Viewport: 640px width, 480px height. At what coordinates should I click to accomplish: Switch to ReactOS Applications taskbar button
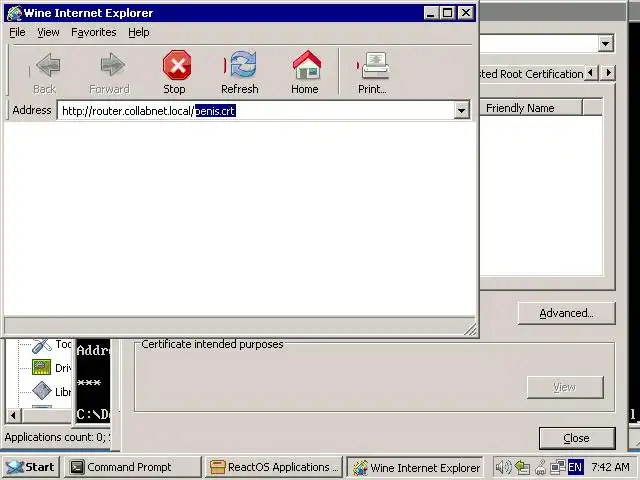coord(273,467)
